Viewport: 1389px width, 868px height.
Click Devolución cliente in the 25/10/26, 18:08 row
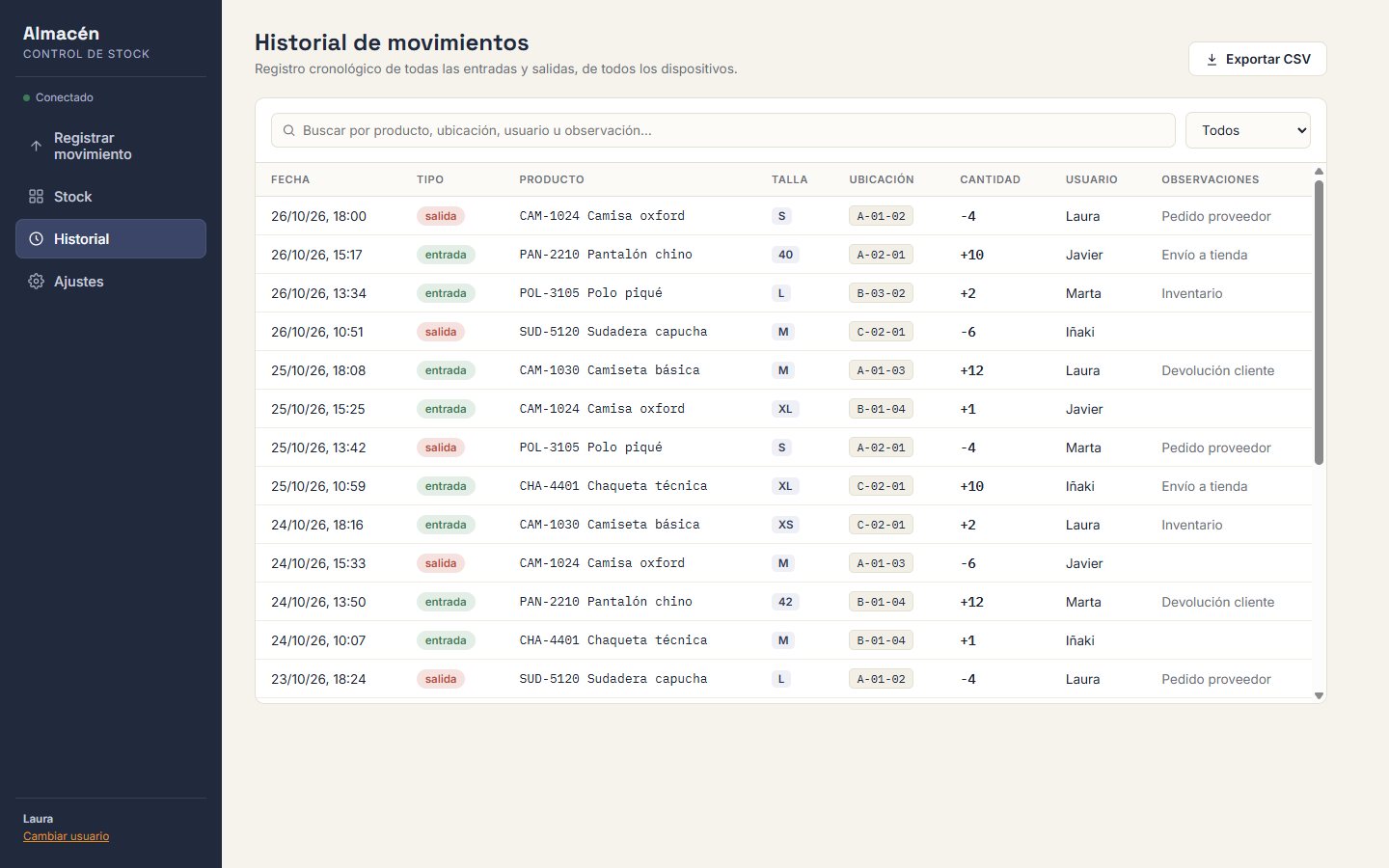click(1218, 370)
